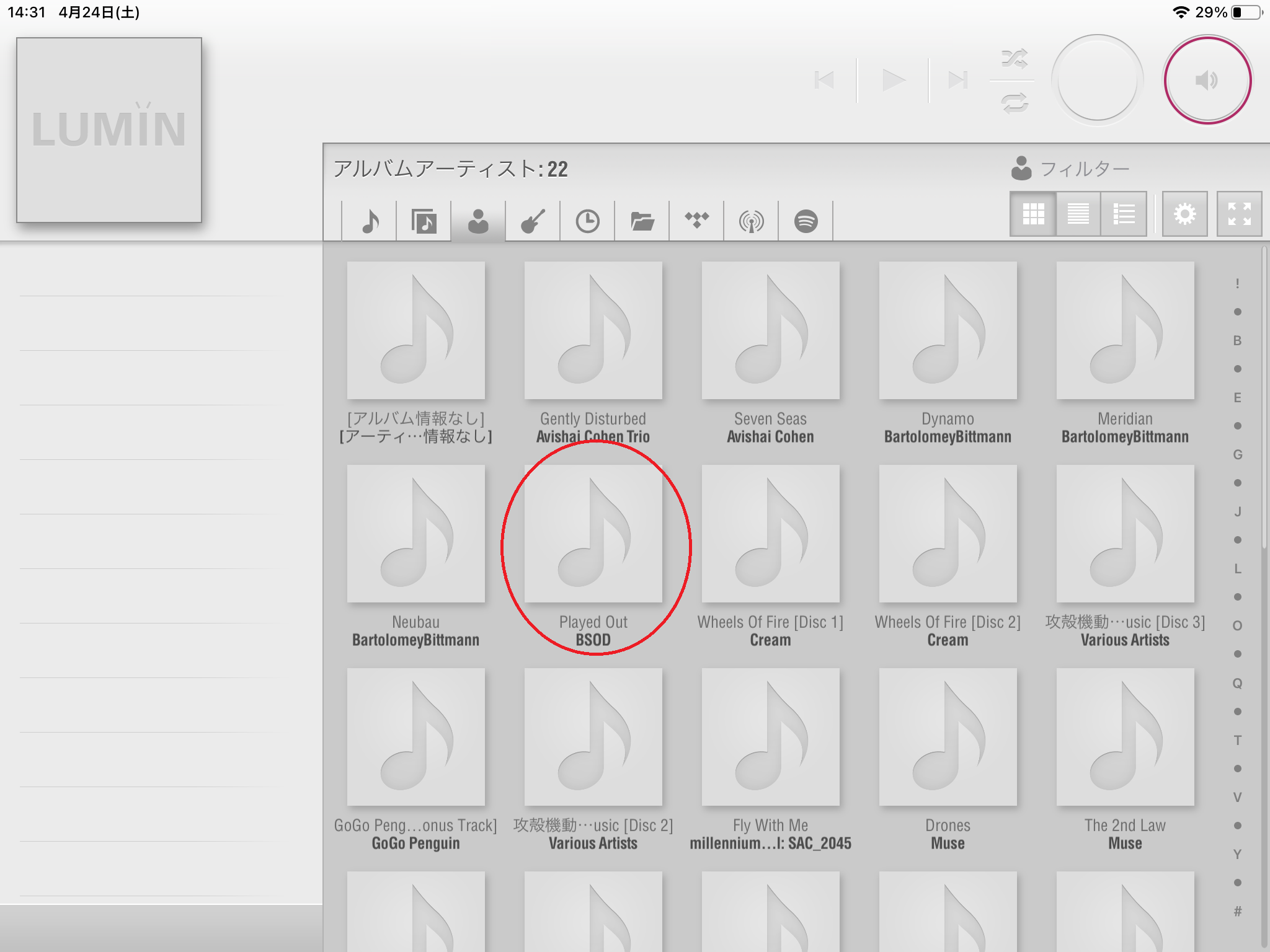Screen dimensions: 1270x952
Task: Jump to letter E in index
Action: (x=1237, y=397)
